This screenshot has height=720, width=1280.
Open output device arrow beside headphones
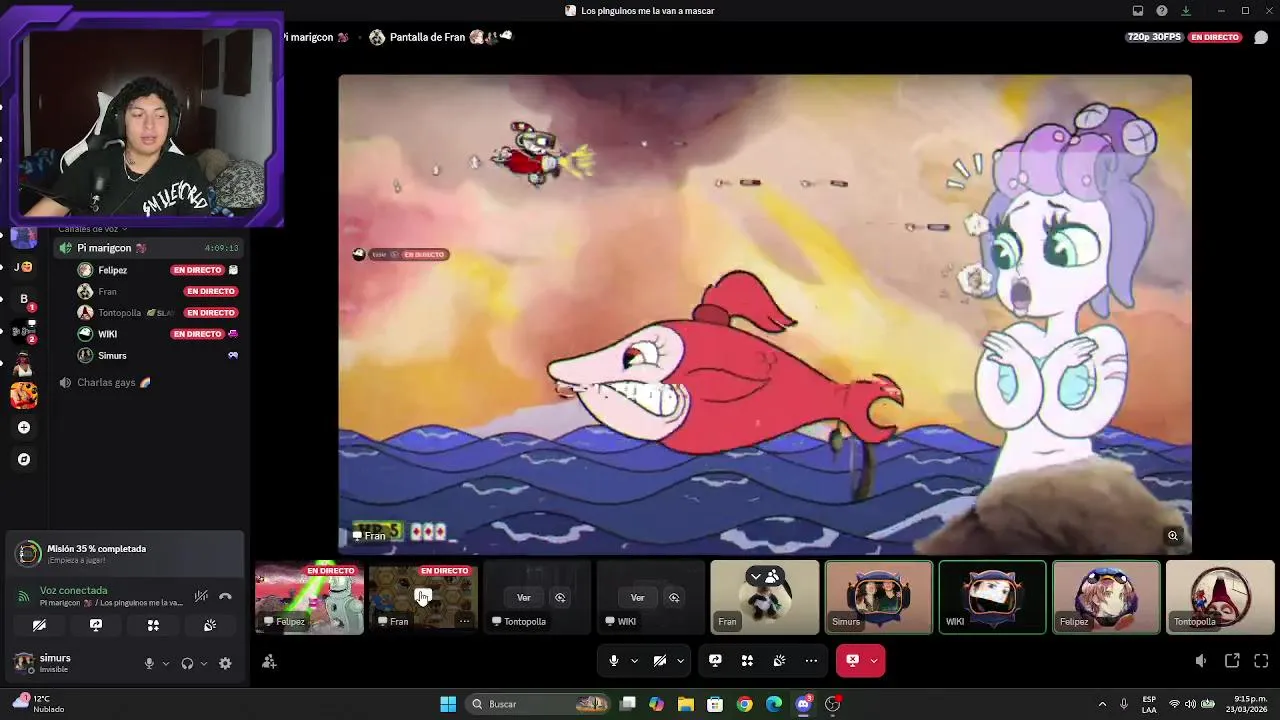pos(204,663)
